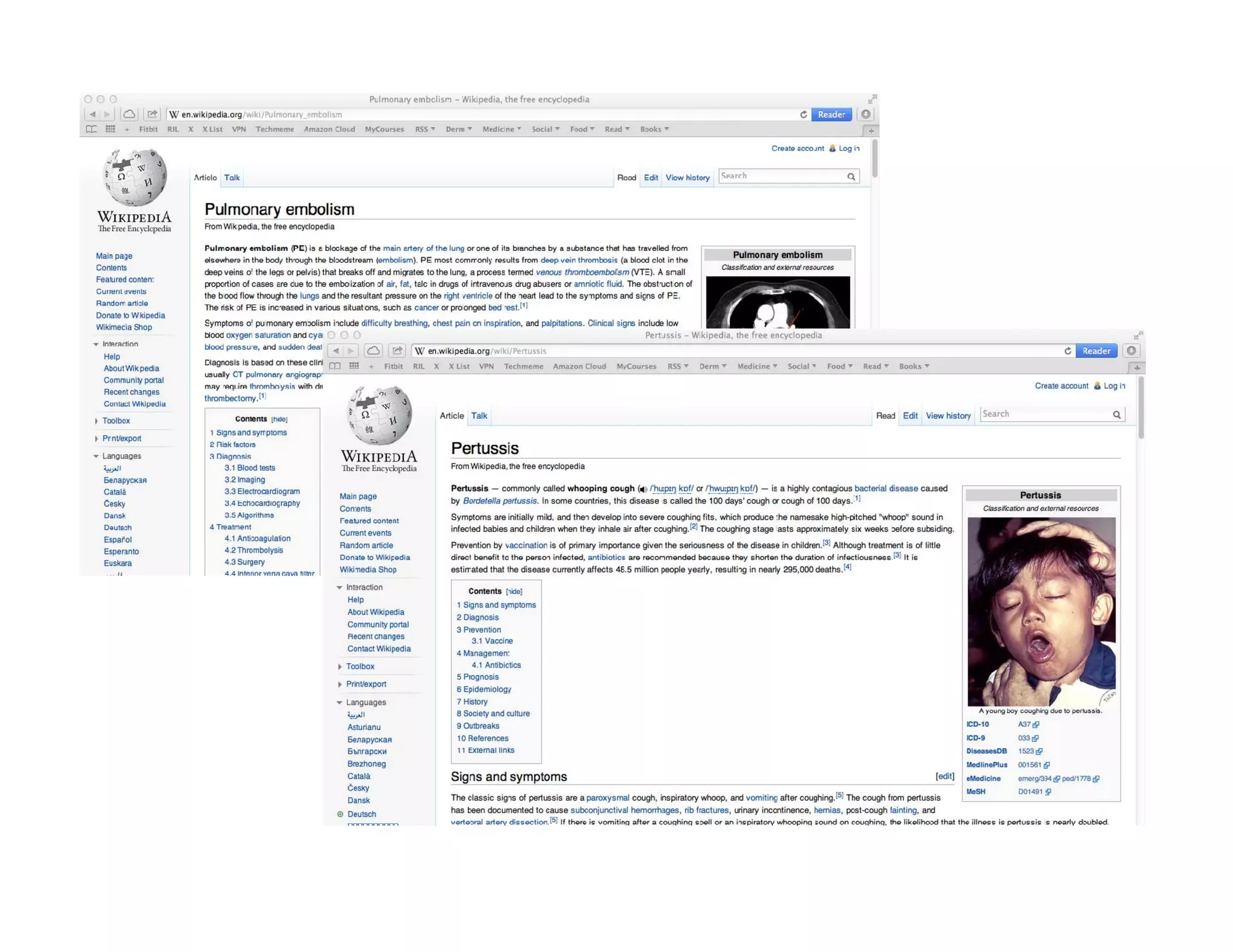Screen dimensions: 1233x952
Task: Open the View history tab on Pulmonary embolism page
Action: pos(688,178)
